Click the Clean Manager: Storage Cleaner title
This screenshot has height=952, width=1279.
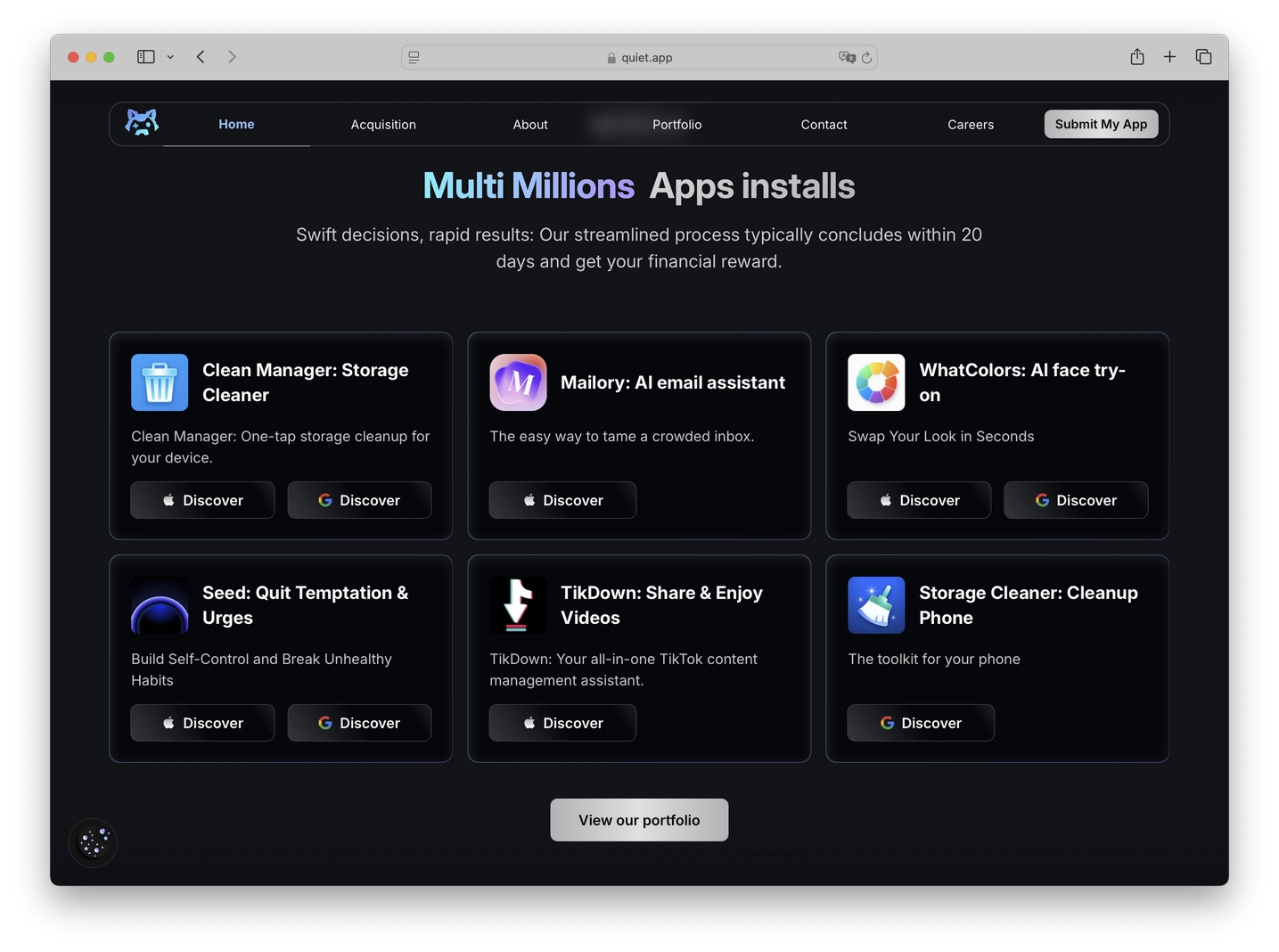306,382
